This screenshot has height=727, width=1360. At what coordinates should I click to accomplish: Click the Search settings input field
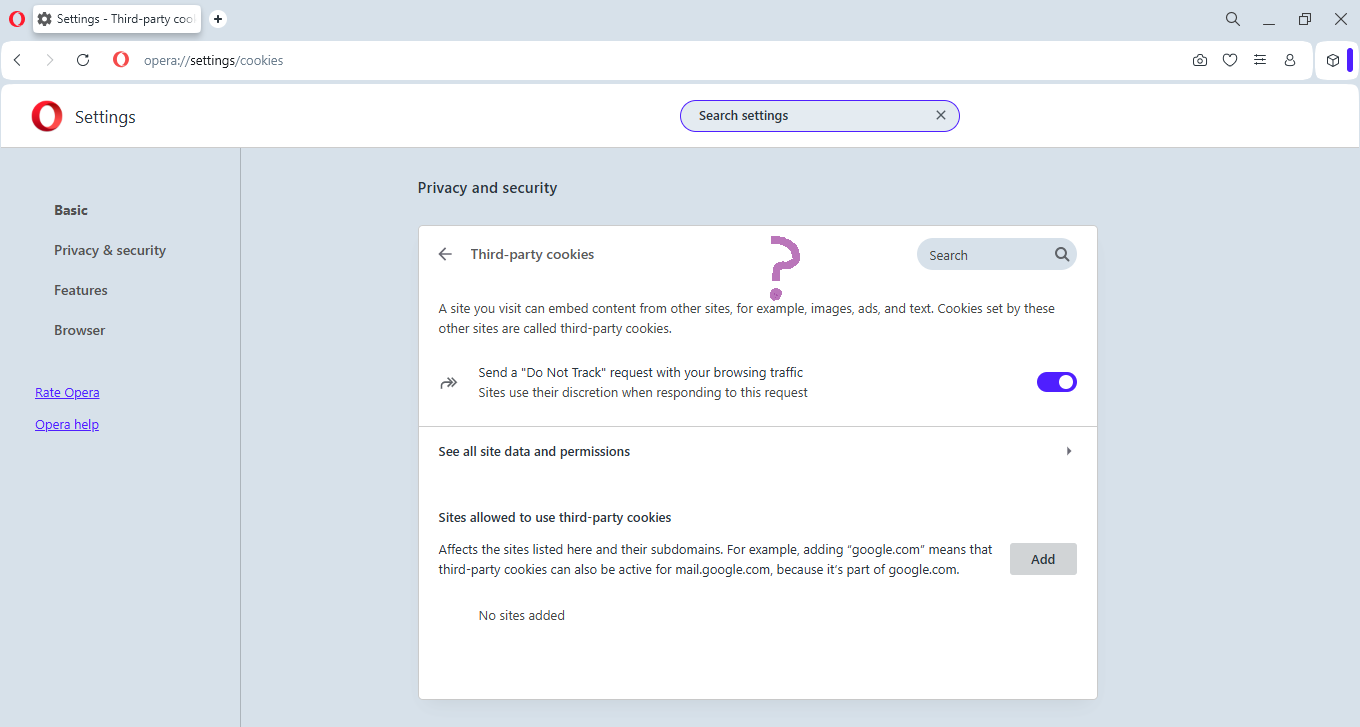[800, 115]
